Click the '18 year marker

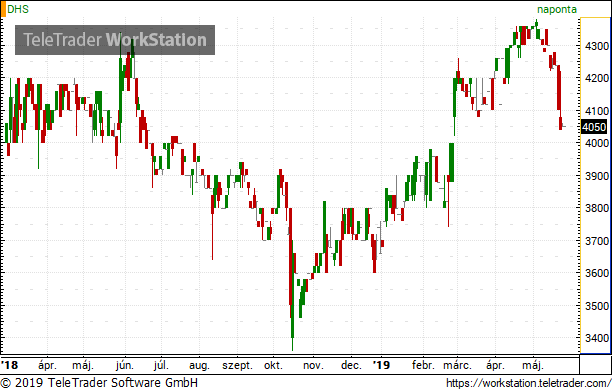(9, 365)
